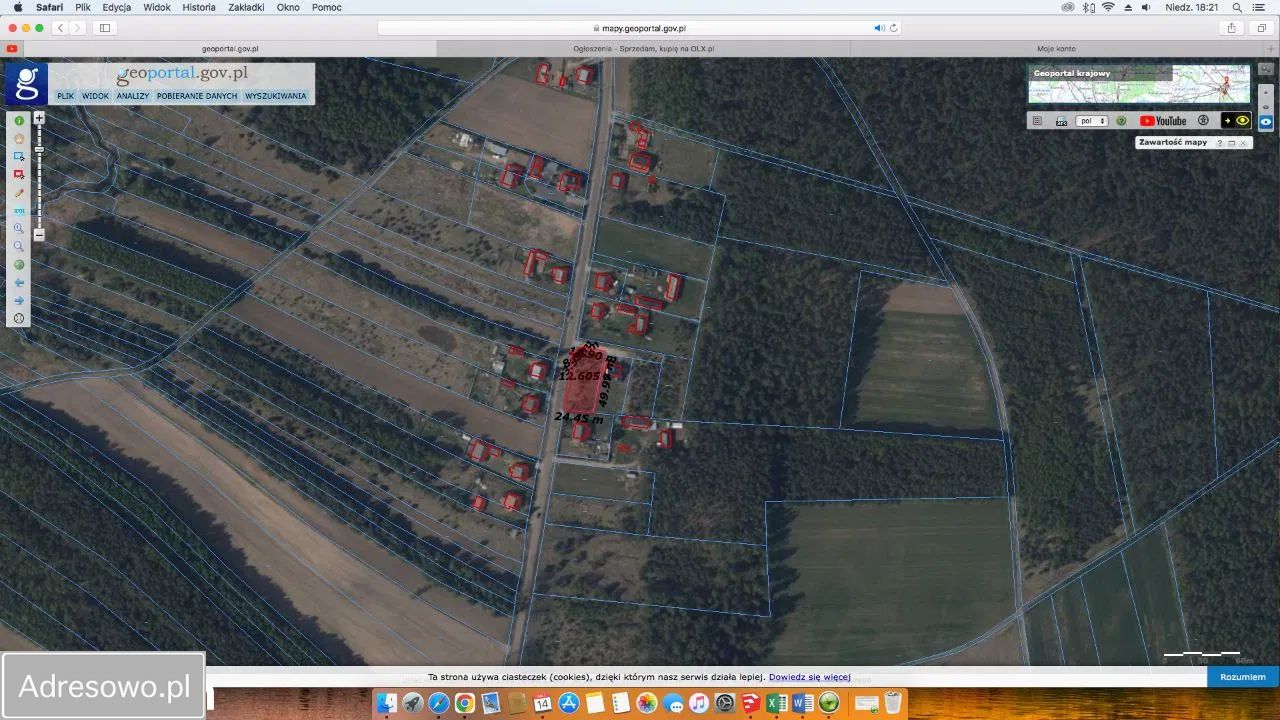Viewport: 1280px width, 720px height.
Task: Open the Dowiedz się więcej link
Action: [809, 677]
